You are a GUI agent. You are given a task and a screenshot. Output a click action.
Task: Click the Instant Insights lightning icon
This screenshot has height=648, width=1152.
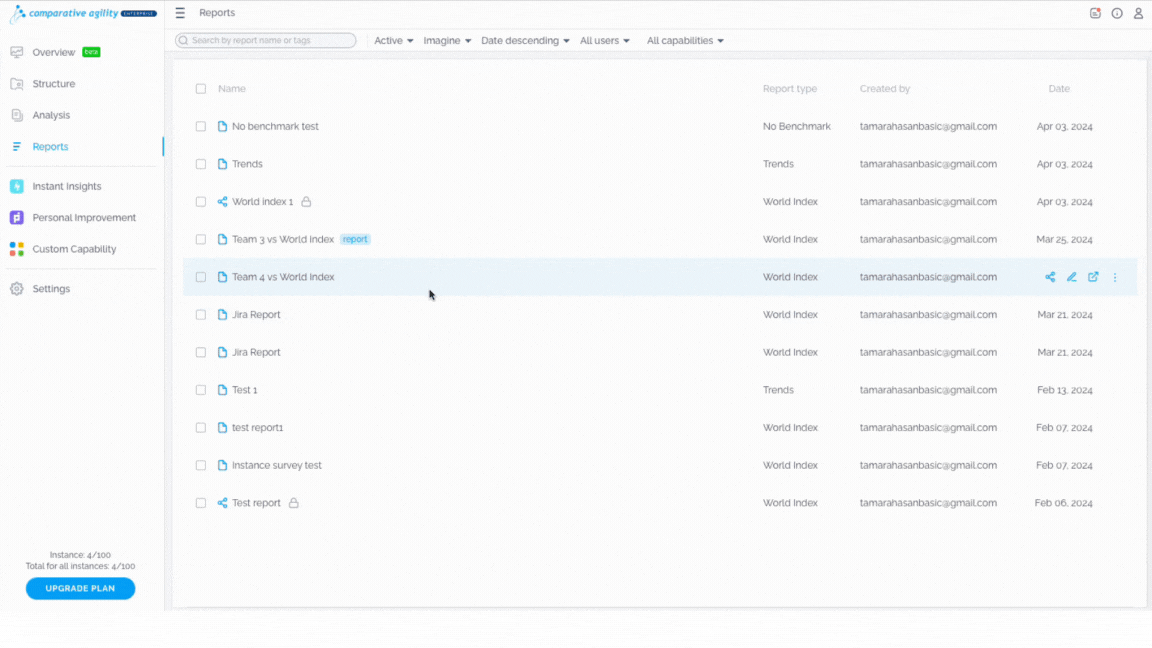tap(17, 187)
